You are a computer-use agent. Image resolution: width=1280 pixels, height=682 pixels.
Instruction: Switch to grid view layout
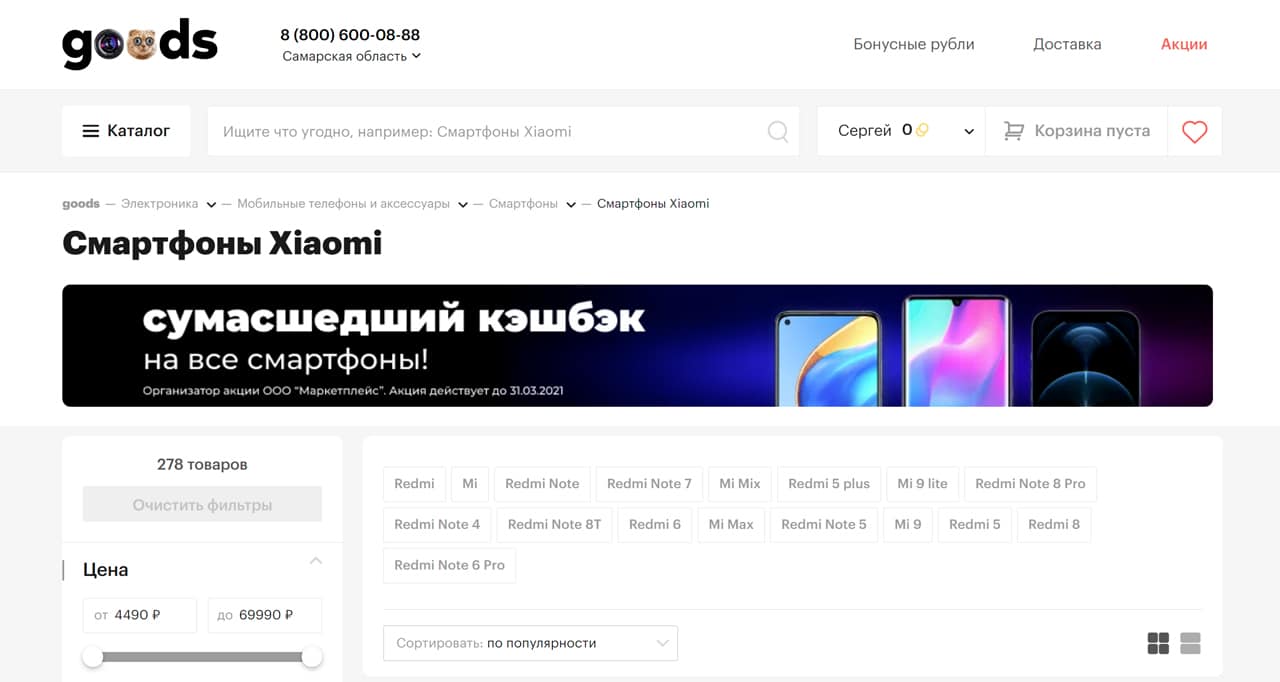click(1158, 643)
